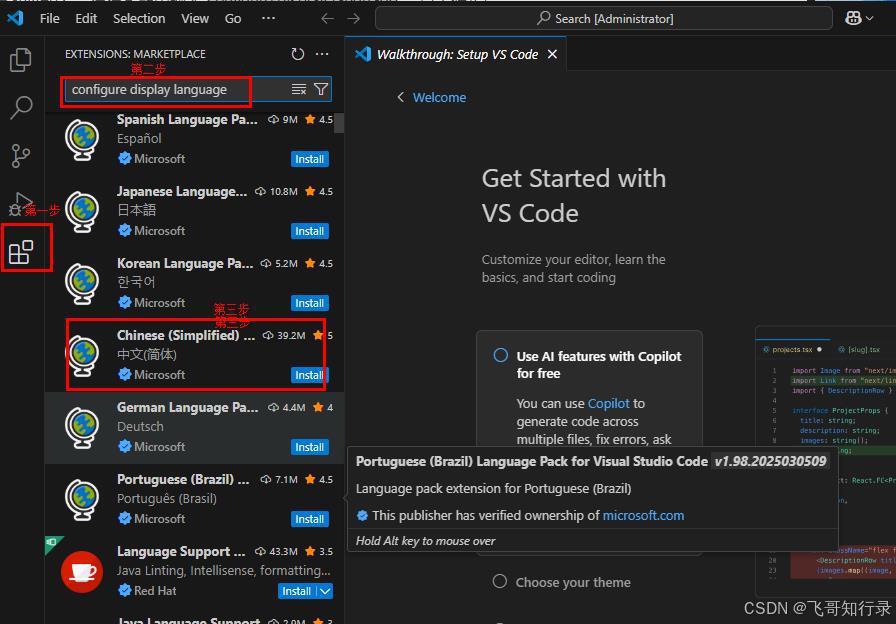Open the Search view in activity bar

point(21,107)
